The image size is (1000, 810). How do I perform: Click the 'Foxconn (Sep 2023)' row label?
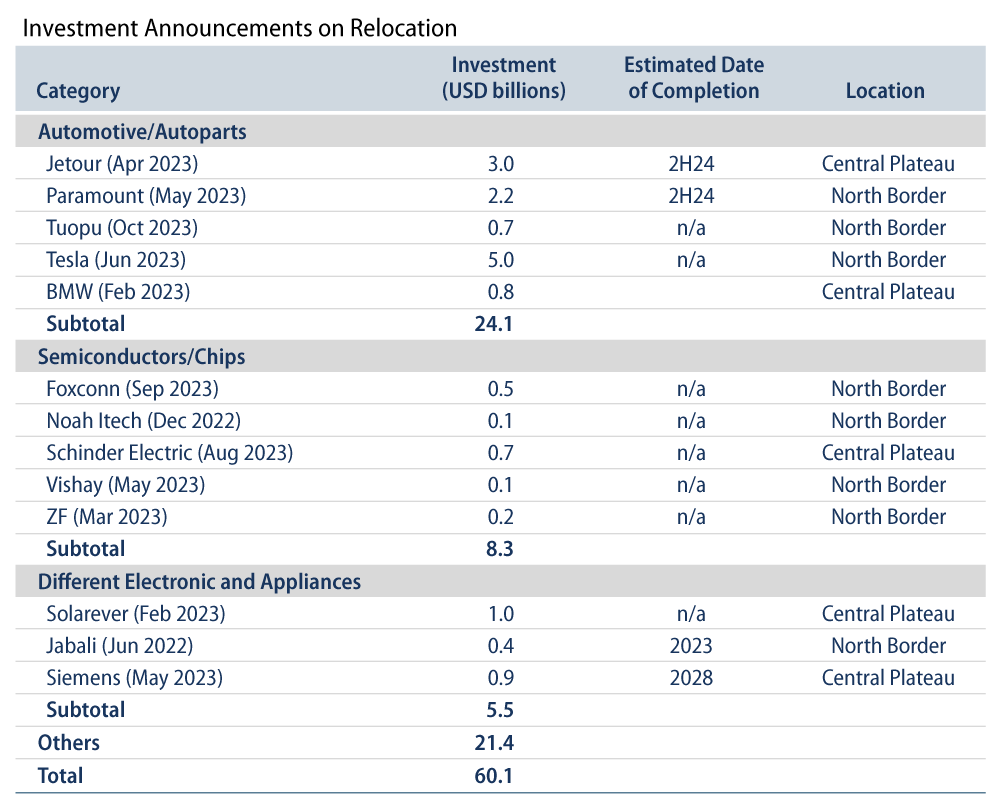(132, 389)
